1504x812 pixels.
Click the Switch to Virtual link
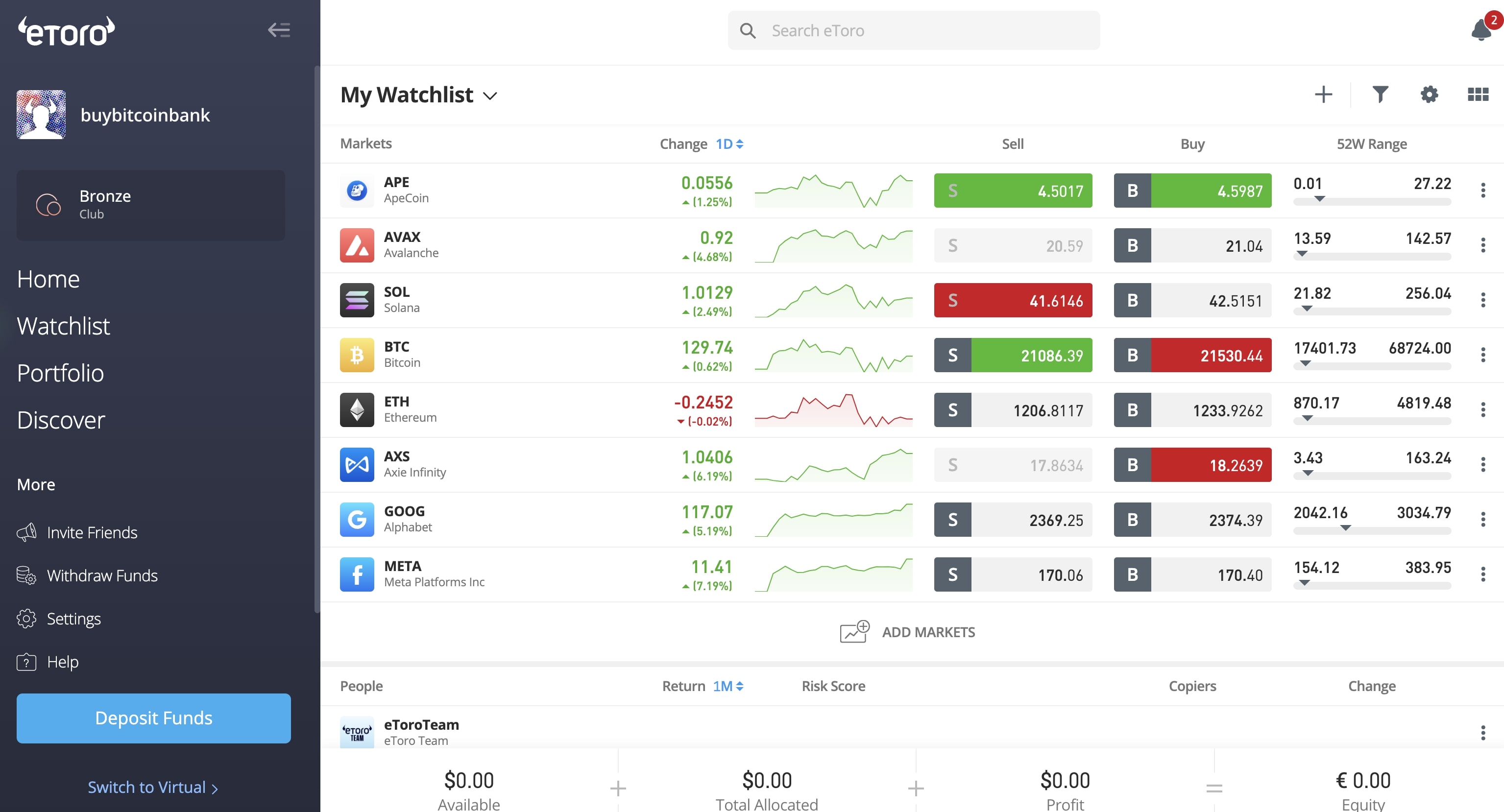153,788
